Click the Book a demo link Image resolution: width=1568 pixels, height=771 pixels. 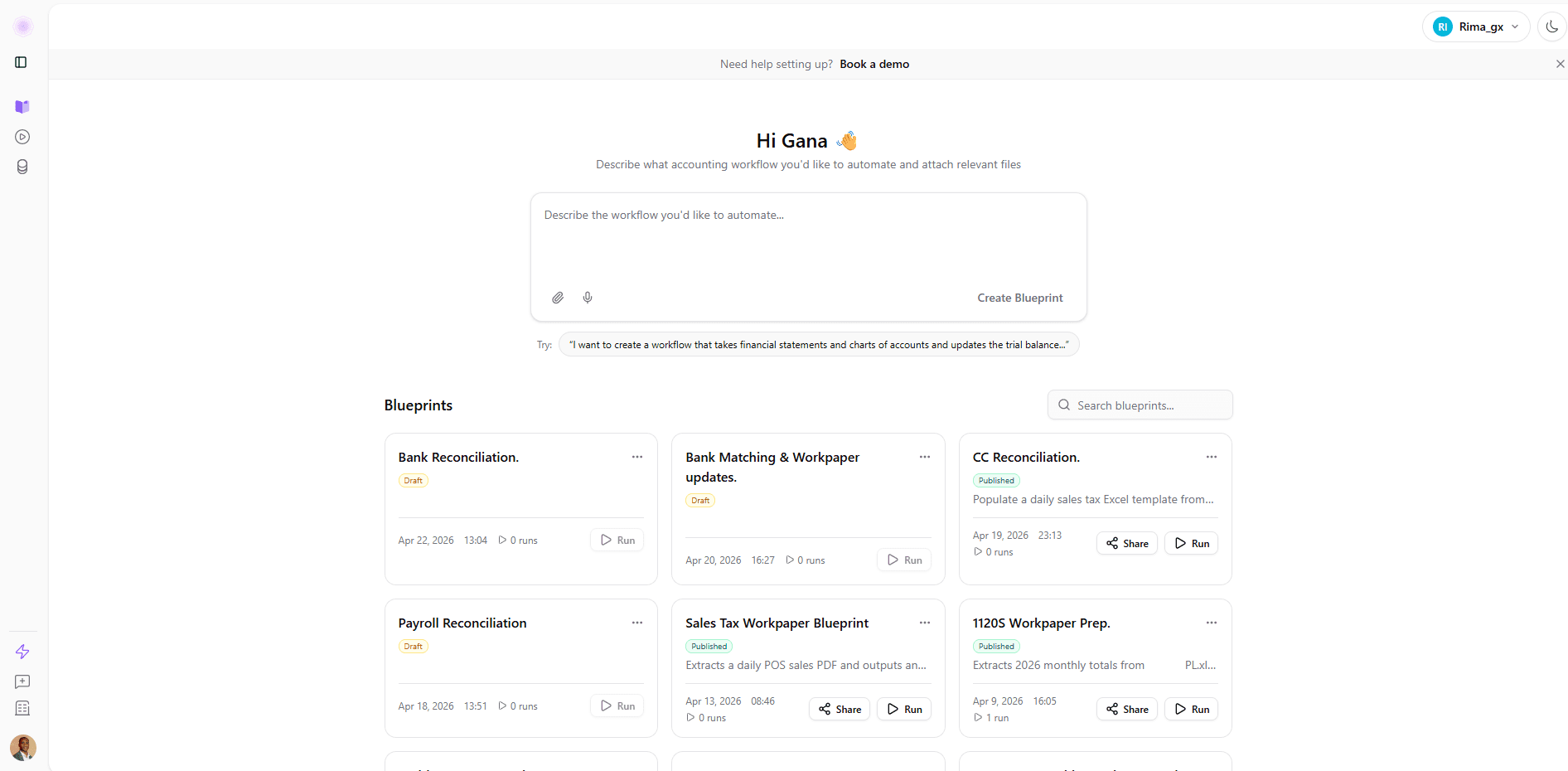[874, 64]
